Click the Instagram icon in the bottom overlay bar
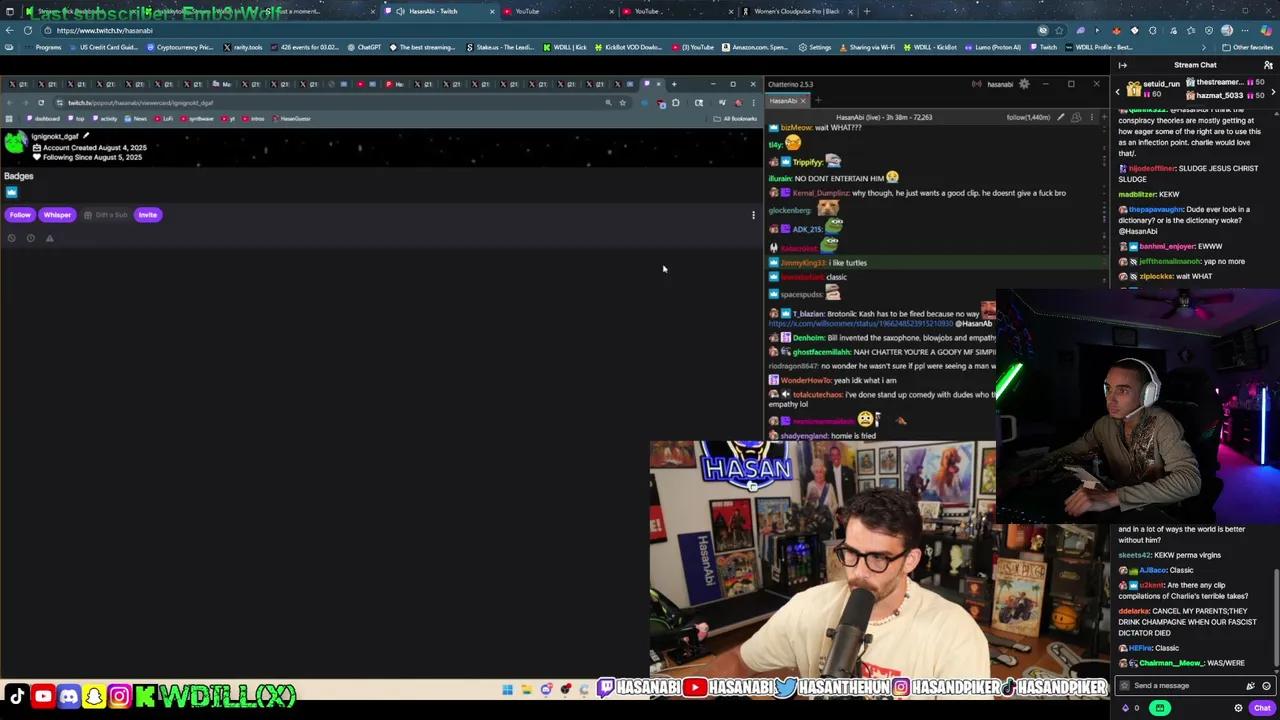1280x720 pixels. pyautogui.click(x=119, y=696)
